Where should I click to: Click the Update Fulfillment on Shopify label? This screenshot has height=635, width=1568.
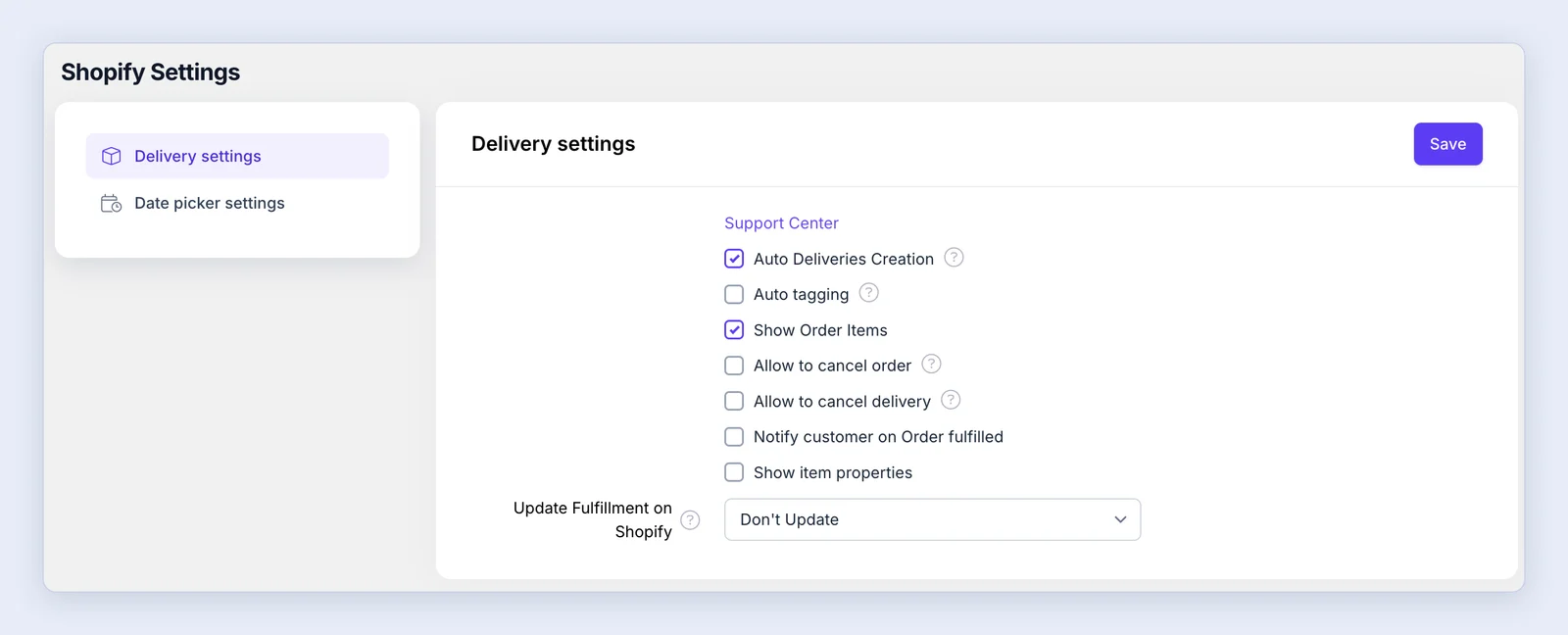point(593,519)
